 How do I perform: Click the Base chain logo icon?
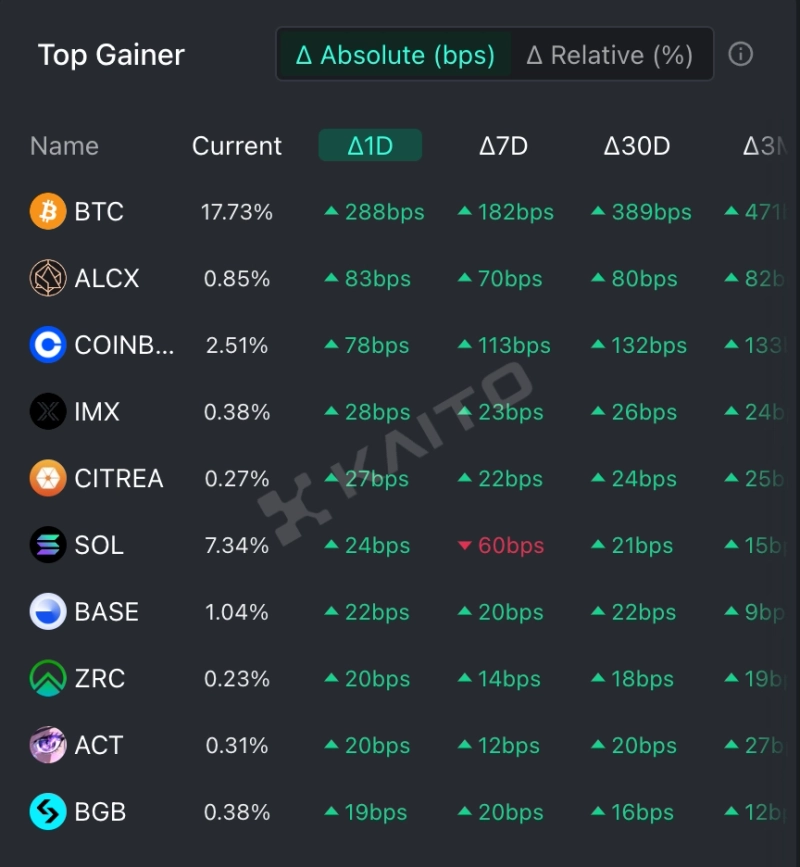(48, 612)
